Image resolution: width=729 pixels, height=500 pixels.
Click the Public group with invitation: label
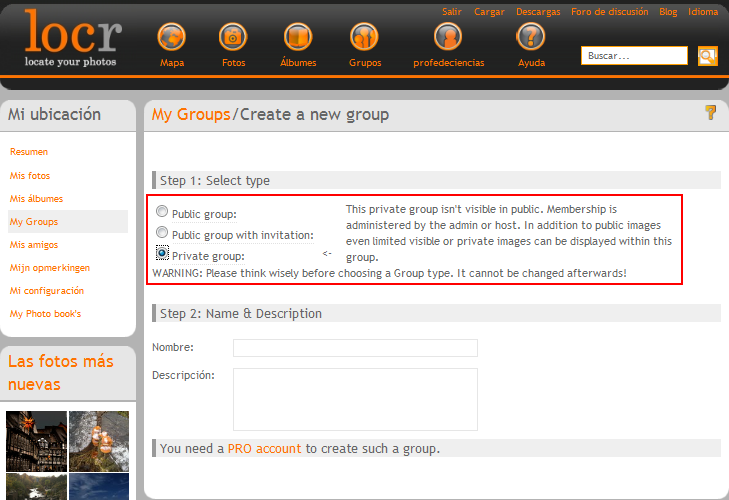pos(243,235)
